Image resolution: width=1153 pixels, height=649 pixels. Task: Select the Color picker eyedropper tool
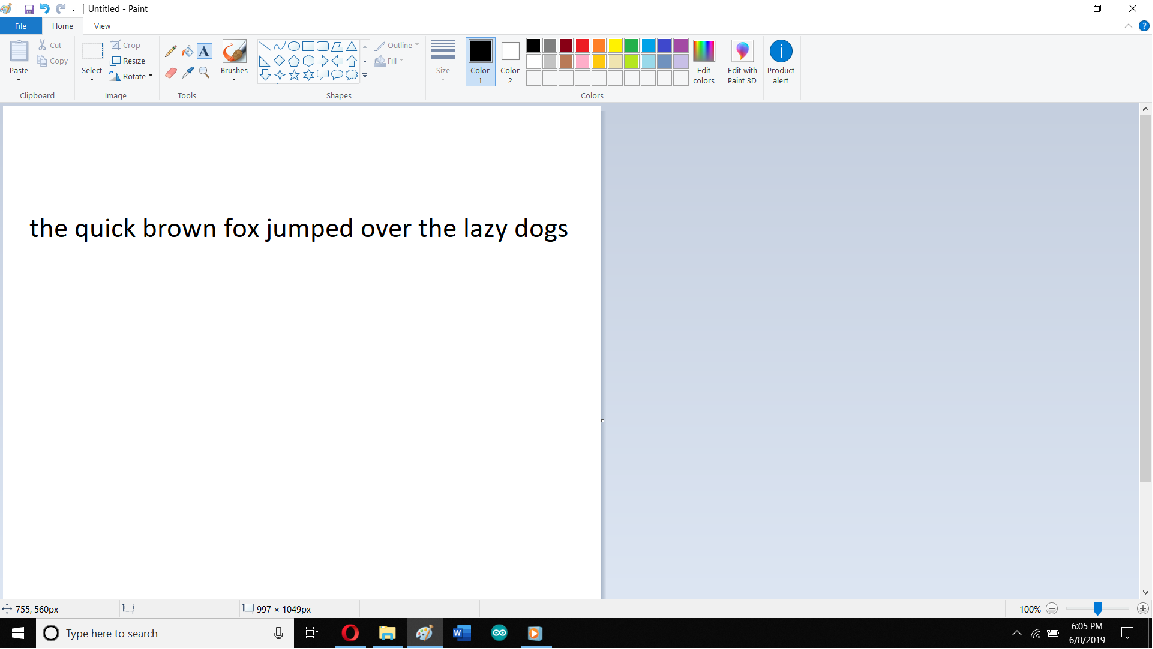[x=188, y=73]
